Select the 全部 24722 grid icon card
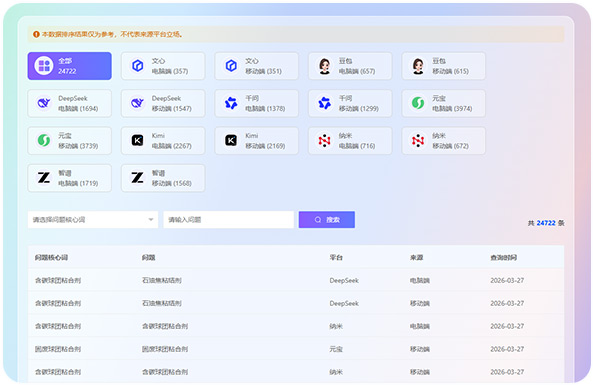This screenshot has height=385, width=593. [x=44, y=66]
